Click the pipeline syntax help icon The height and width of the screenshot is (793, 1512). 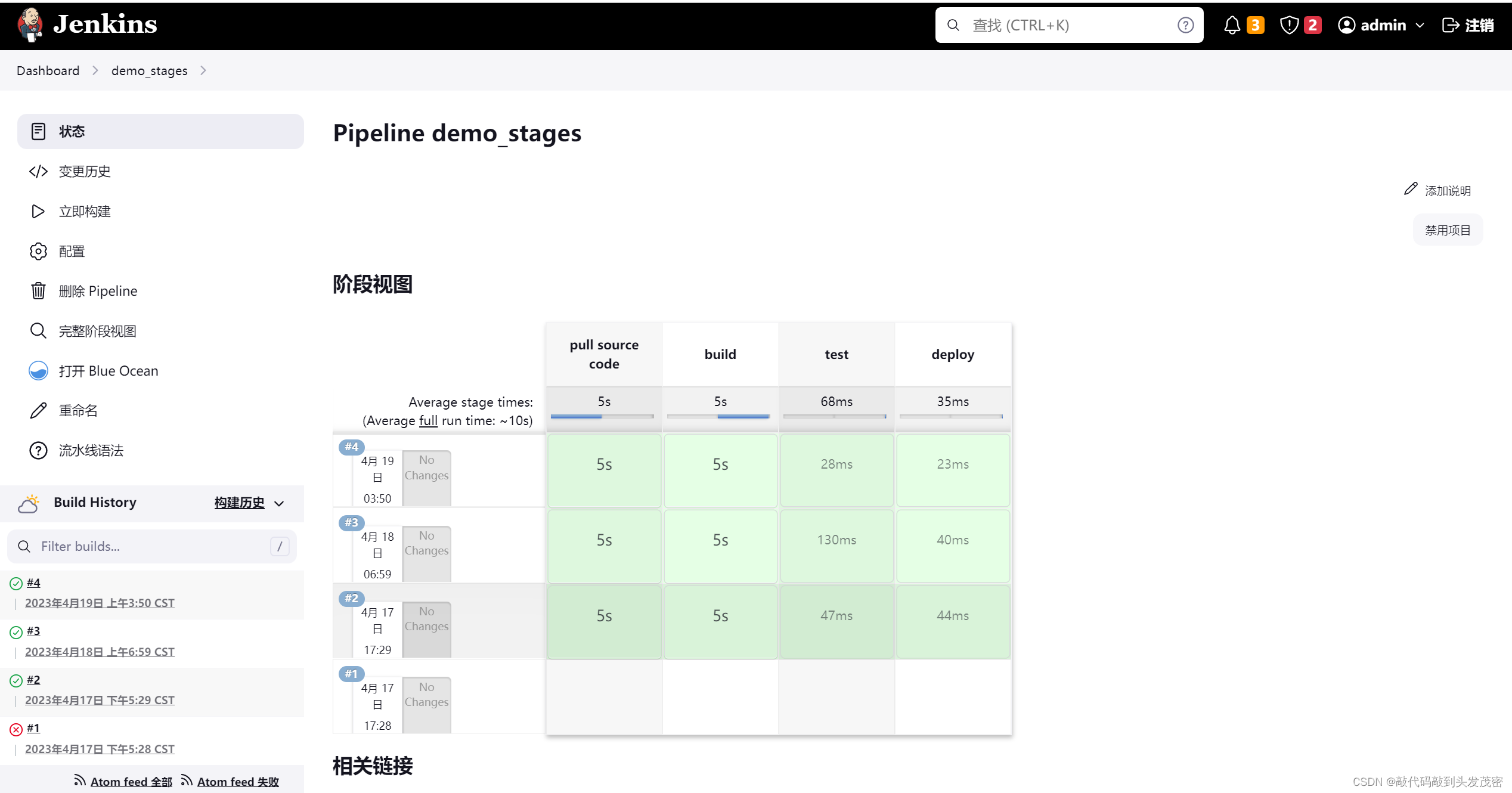(x=37, y=450)
